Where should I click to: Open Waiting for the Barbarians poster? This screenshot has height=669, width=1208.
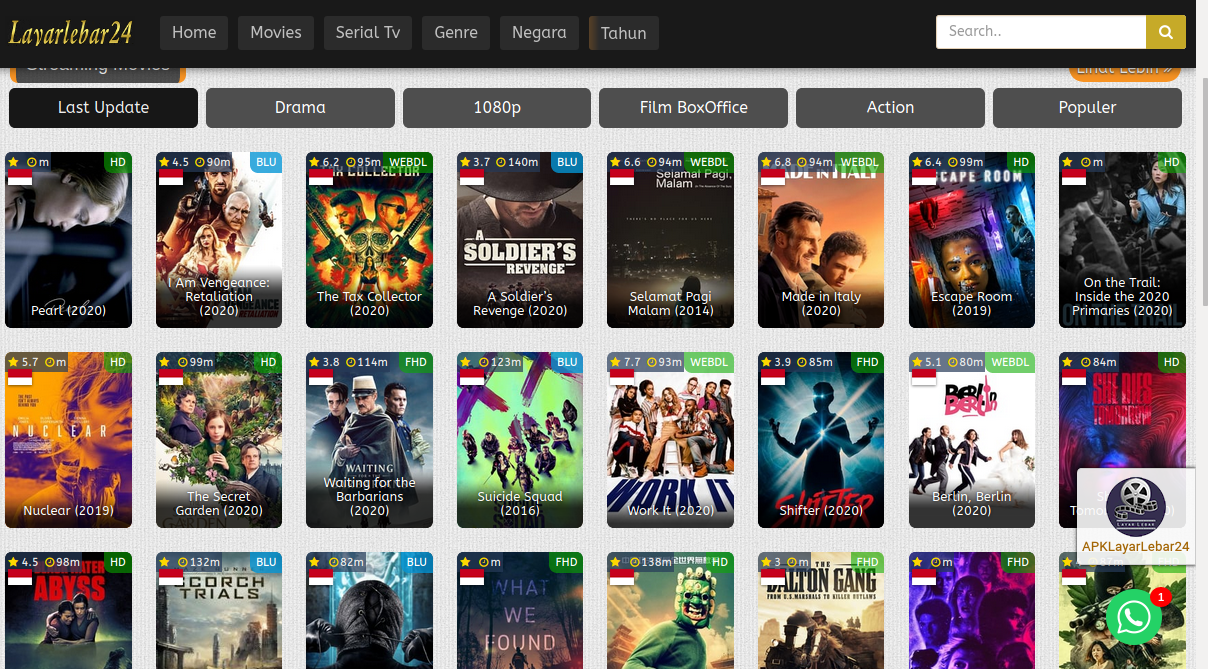pyautogui.click(x=369, y=440)
